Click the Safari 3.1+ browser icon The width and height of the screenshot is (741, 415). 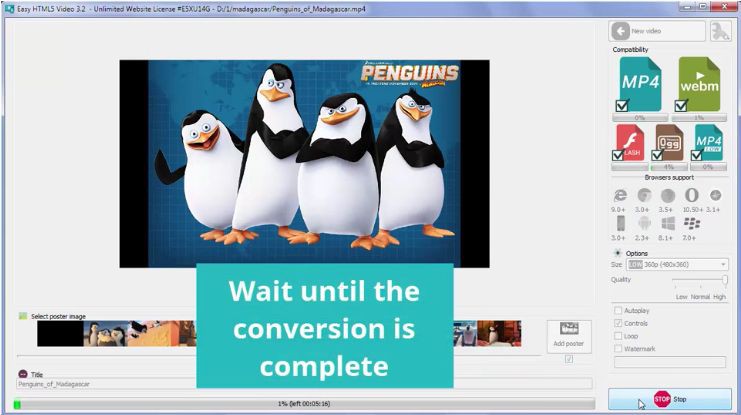coord(715,195)
